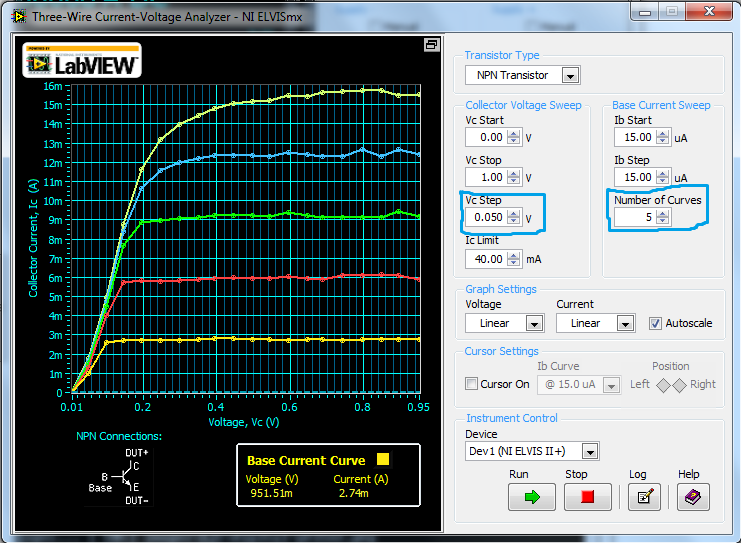Click the NPN Connections transistor diagram

click(119, 476)
